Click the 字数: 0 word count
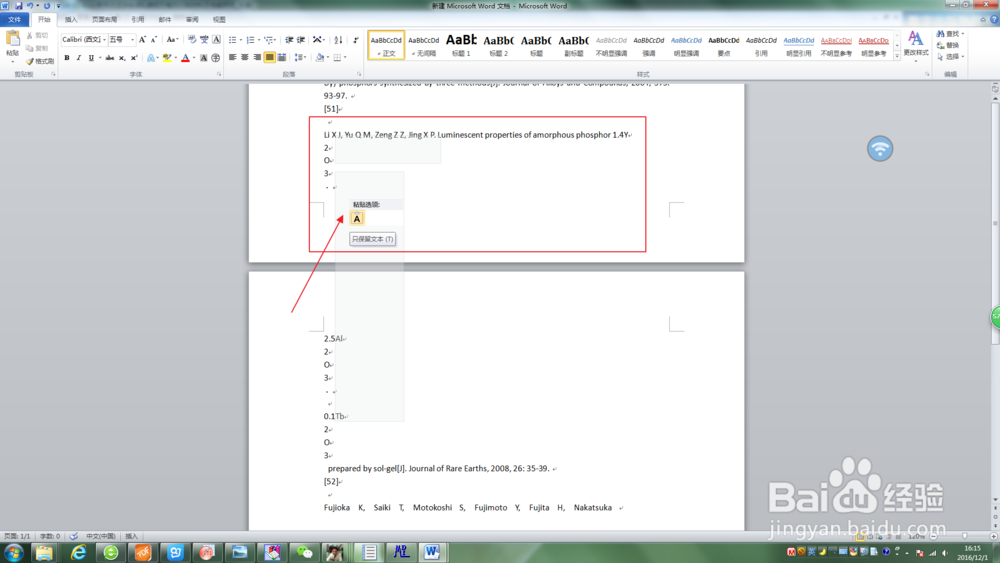The height and width of the screenshot is (563, 1000). coord(50,536)
